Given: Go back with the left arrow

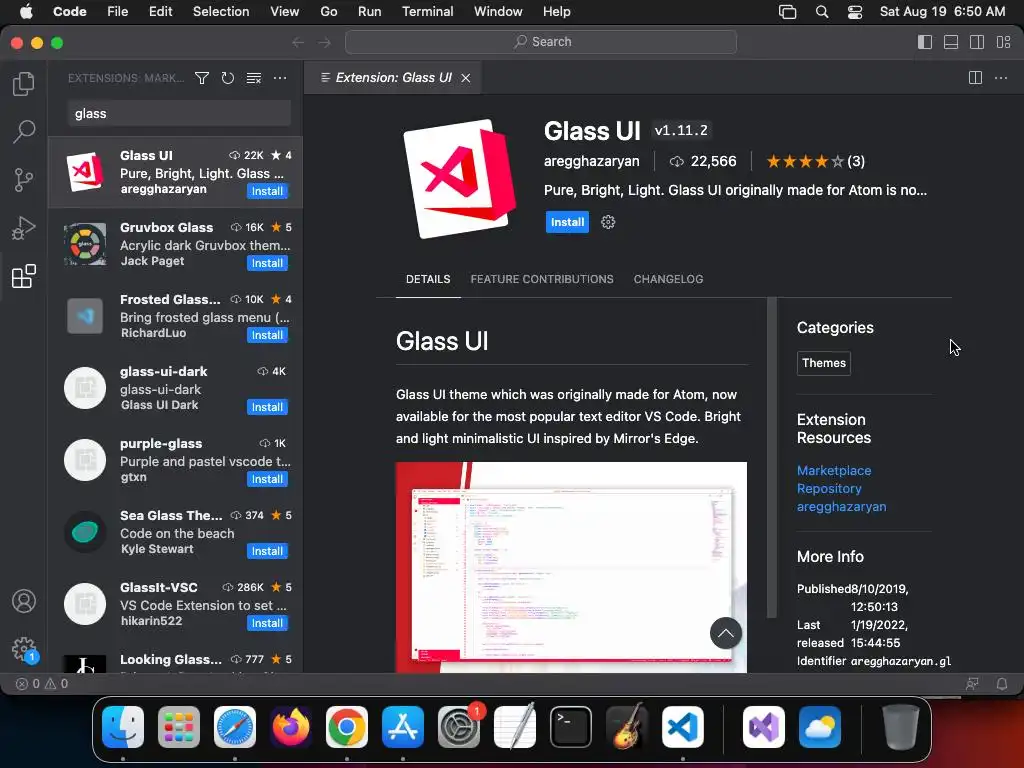Looking at the screenshot, I should click(298, 42).
